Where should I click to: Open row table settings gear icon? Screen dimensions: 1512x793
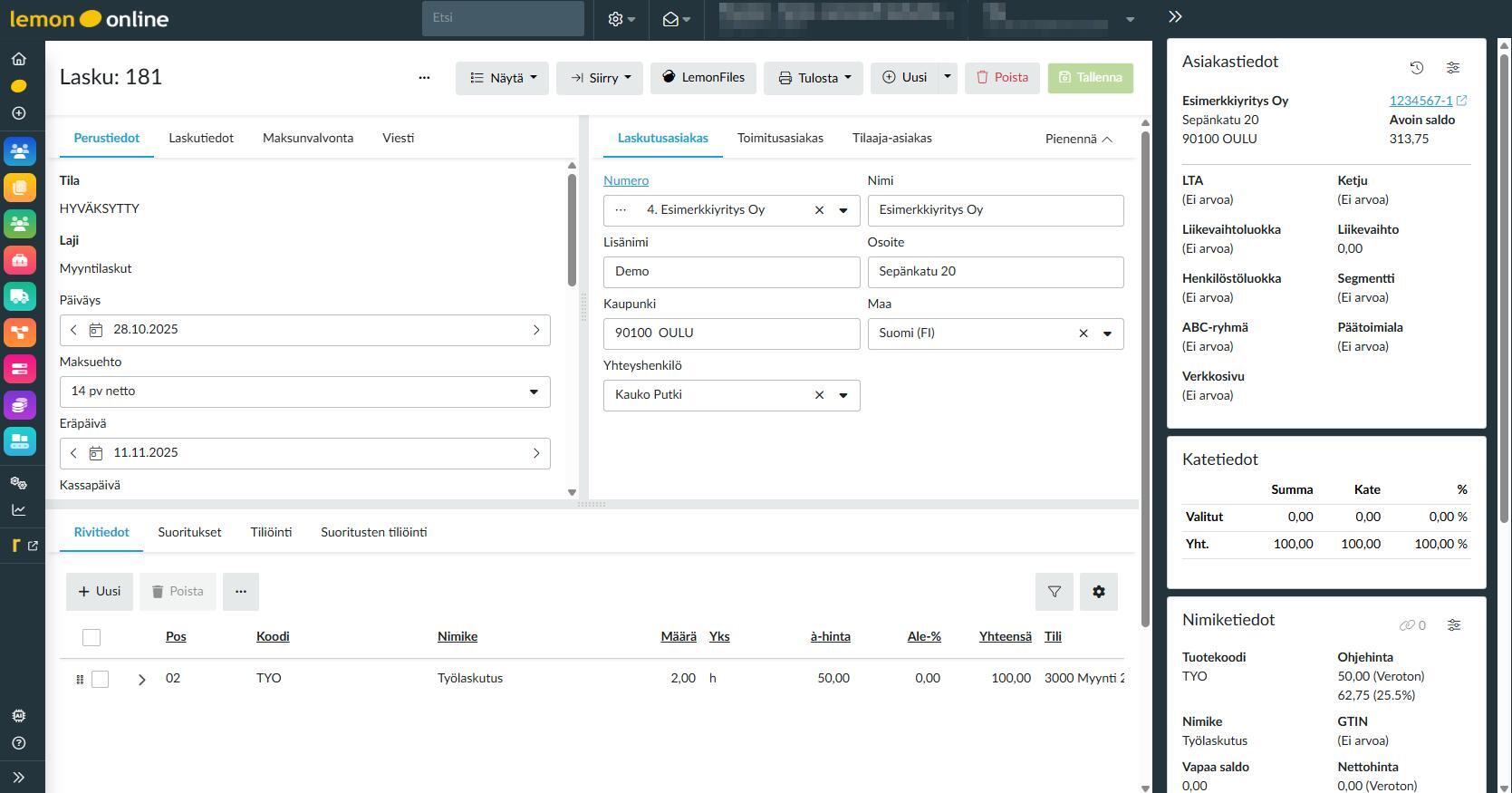point(1098,592)
